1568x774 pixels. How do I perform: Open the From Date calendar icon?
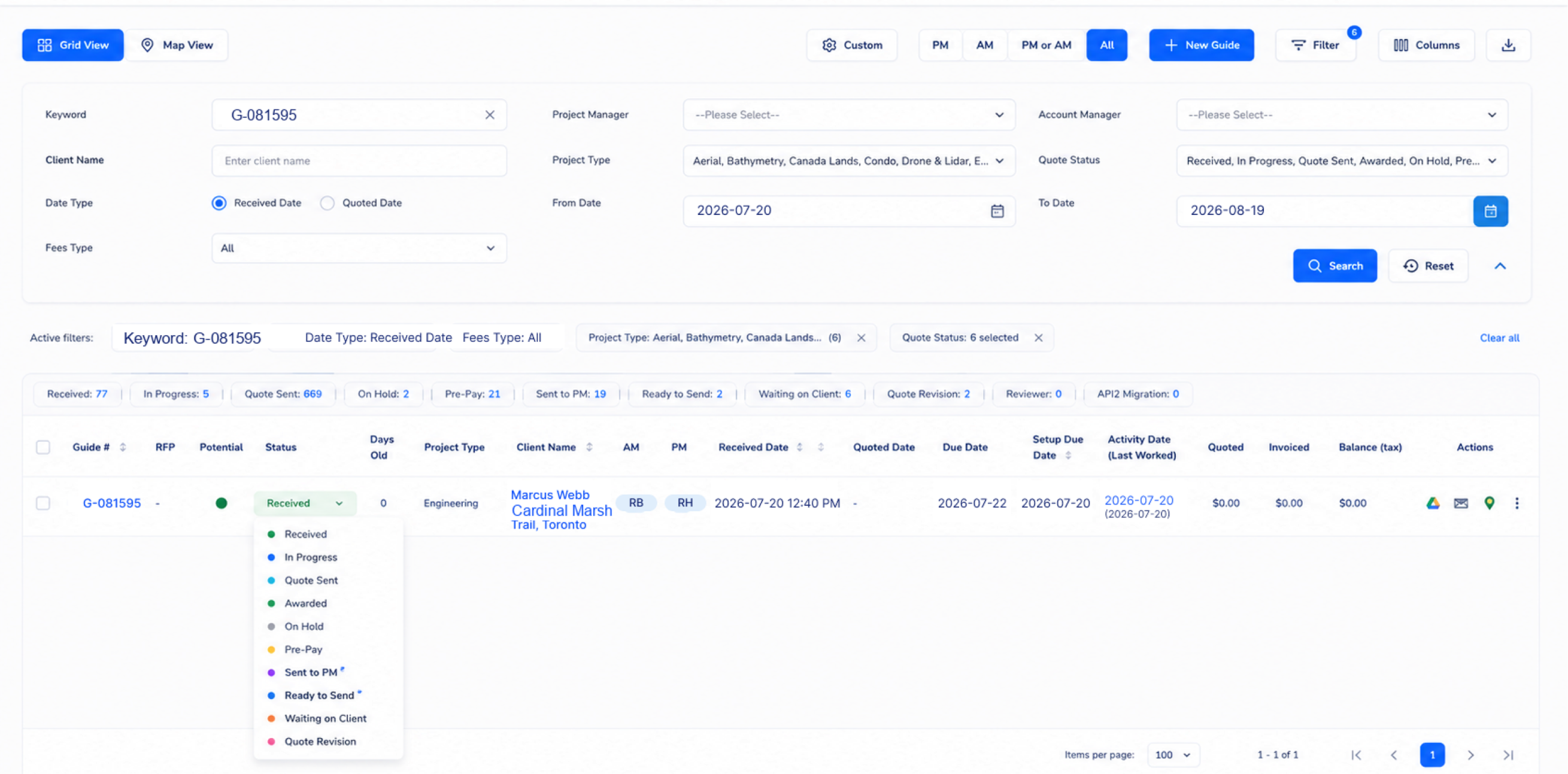997,211
